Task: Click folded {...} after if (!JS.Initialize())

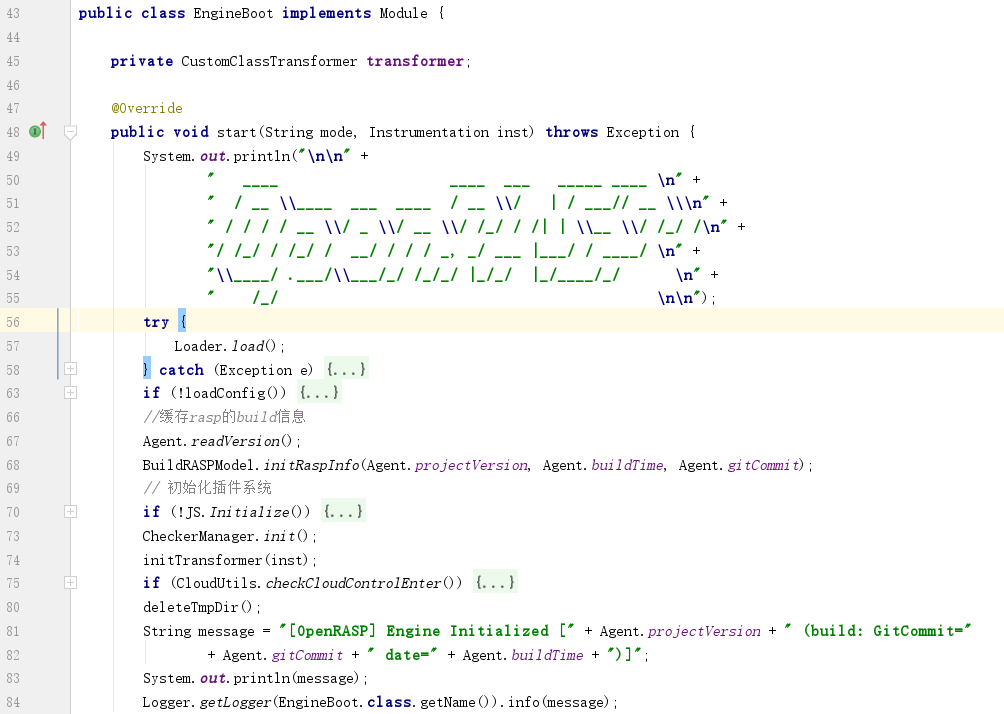Action: pyautogui.click(x=343, y=512)
